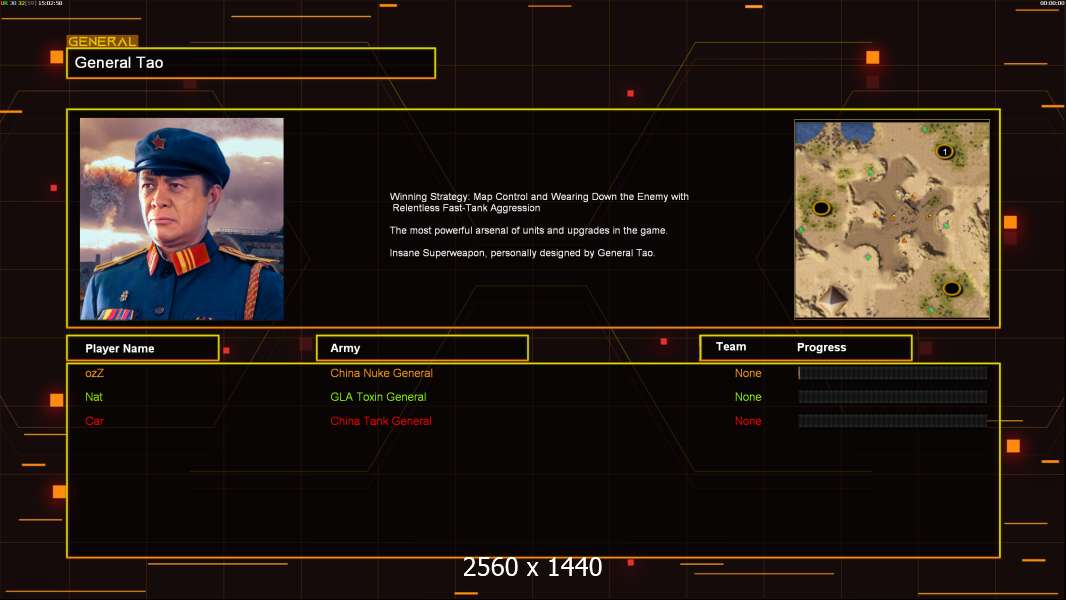Click the GENERAL label tag
1066x600 pixels.
click(x=102, y=41)
